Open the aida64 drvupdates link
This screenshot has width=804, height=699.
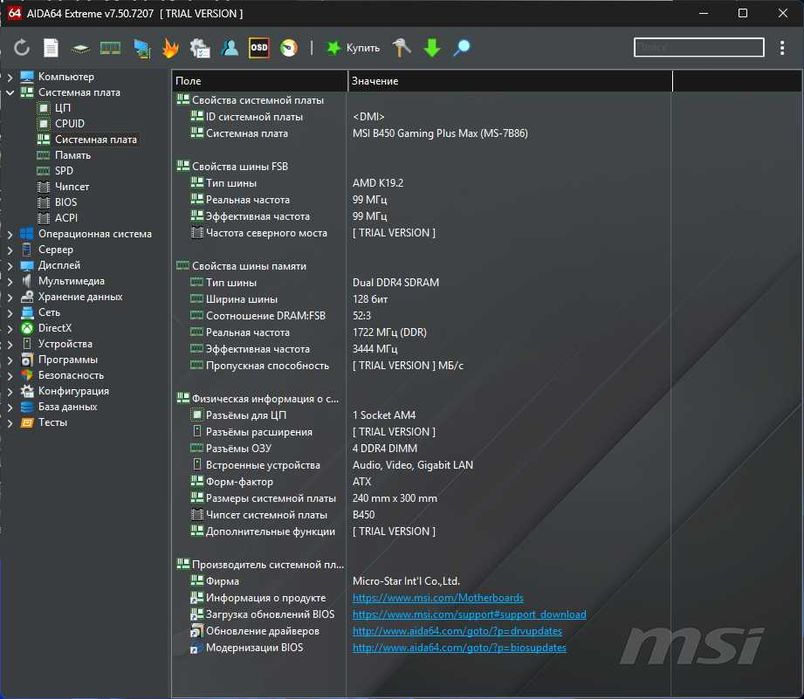pyautogui.click(x=457, y=631)
